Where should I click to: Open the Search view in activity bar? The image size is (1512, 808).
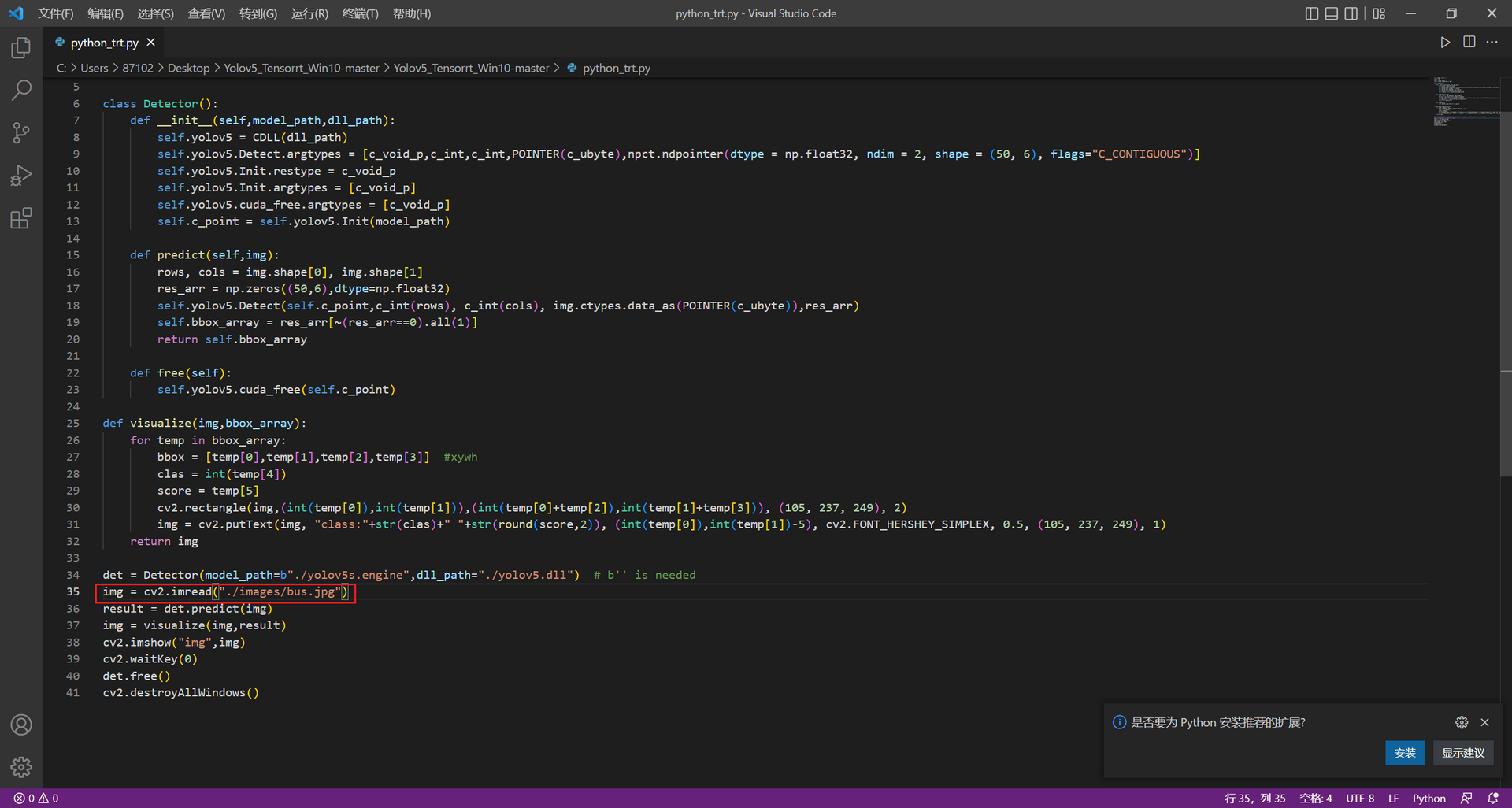click(21, 90)
